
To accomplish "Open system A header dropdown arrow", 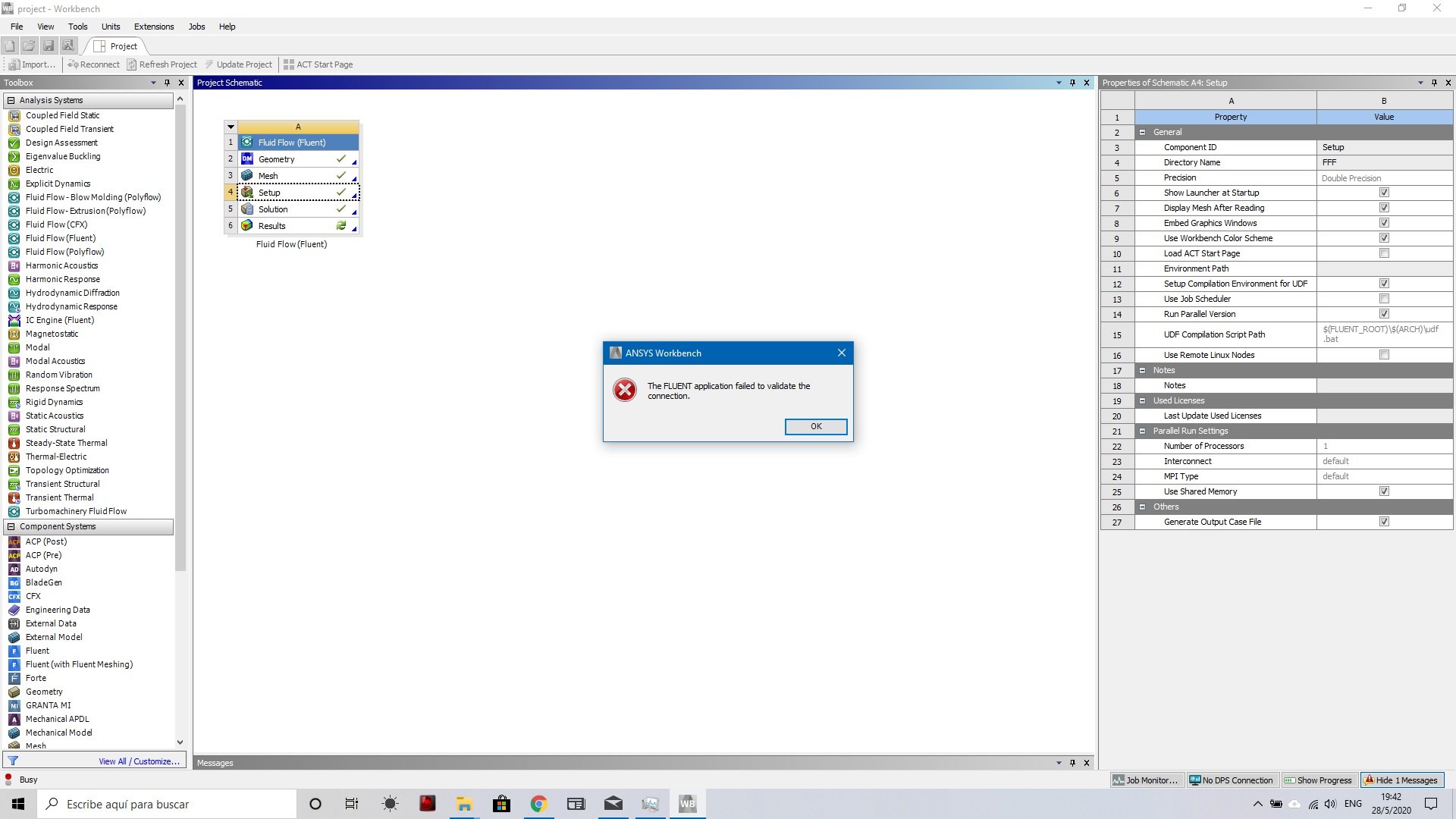I will click(231, 127).
